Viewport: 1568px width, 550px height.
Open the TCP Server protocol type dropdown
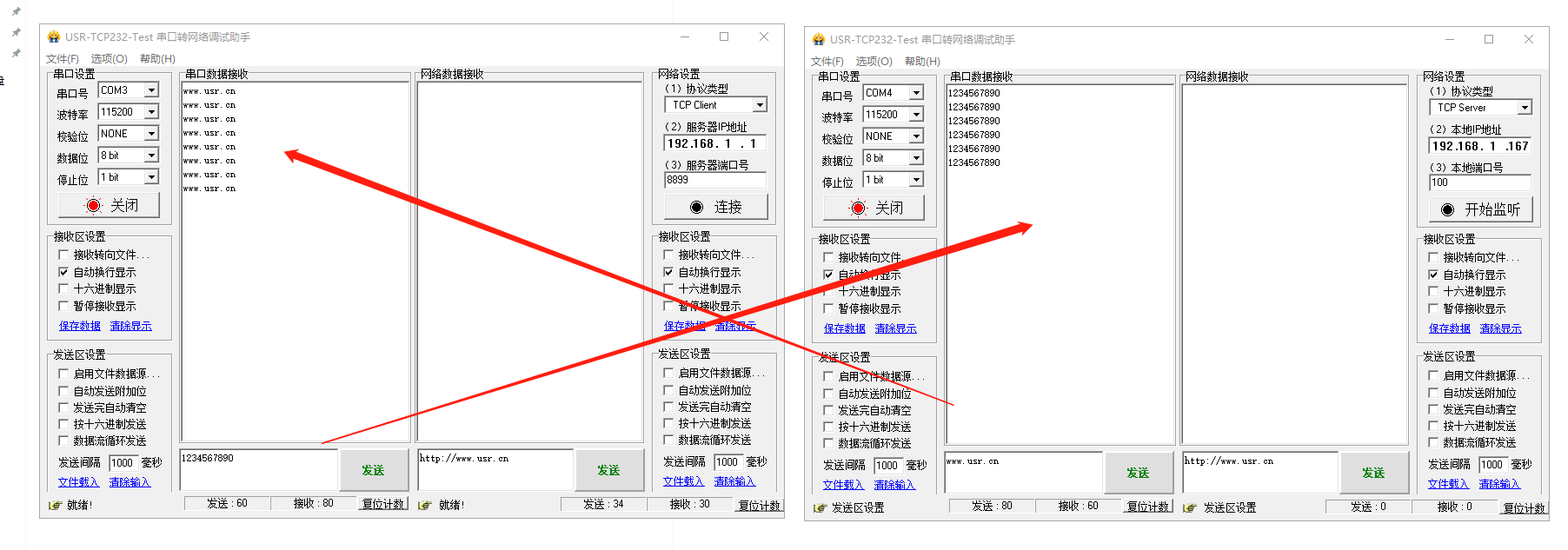(x=1525, y=108)
